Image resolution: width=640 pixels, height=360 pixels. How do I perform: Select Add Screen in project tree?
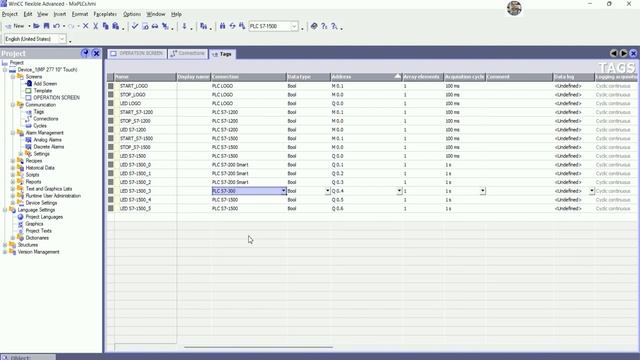pos(45,84)
